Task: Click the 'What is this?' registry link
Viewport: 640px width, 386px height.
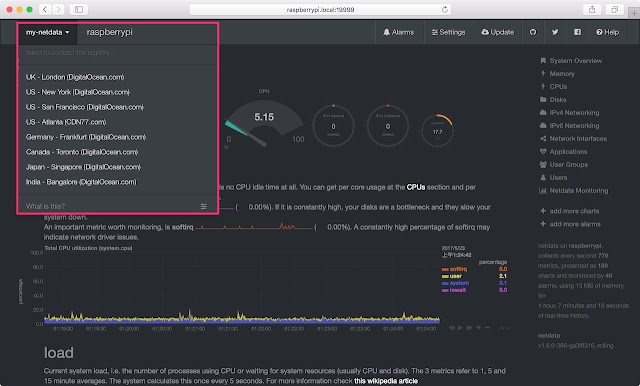Action: point(45,206)
